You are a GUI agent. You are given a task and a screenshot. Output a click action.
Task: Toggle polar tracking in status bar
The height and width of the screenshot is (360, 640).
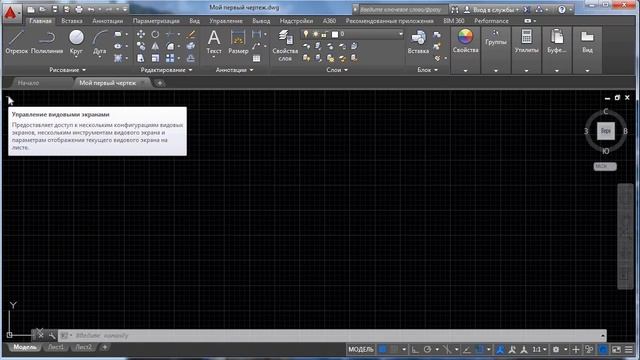tap(427, 349)
